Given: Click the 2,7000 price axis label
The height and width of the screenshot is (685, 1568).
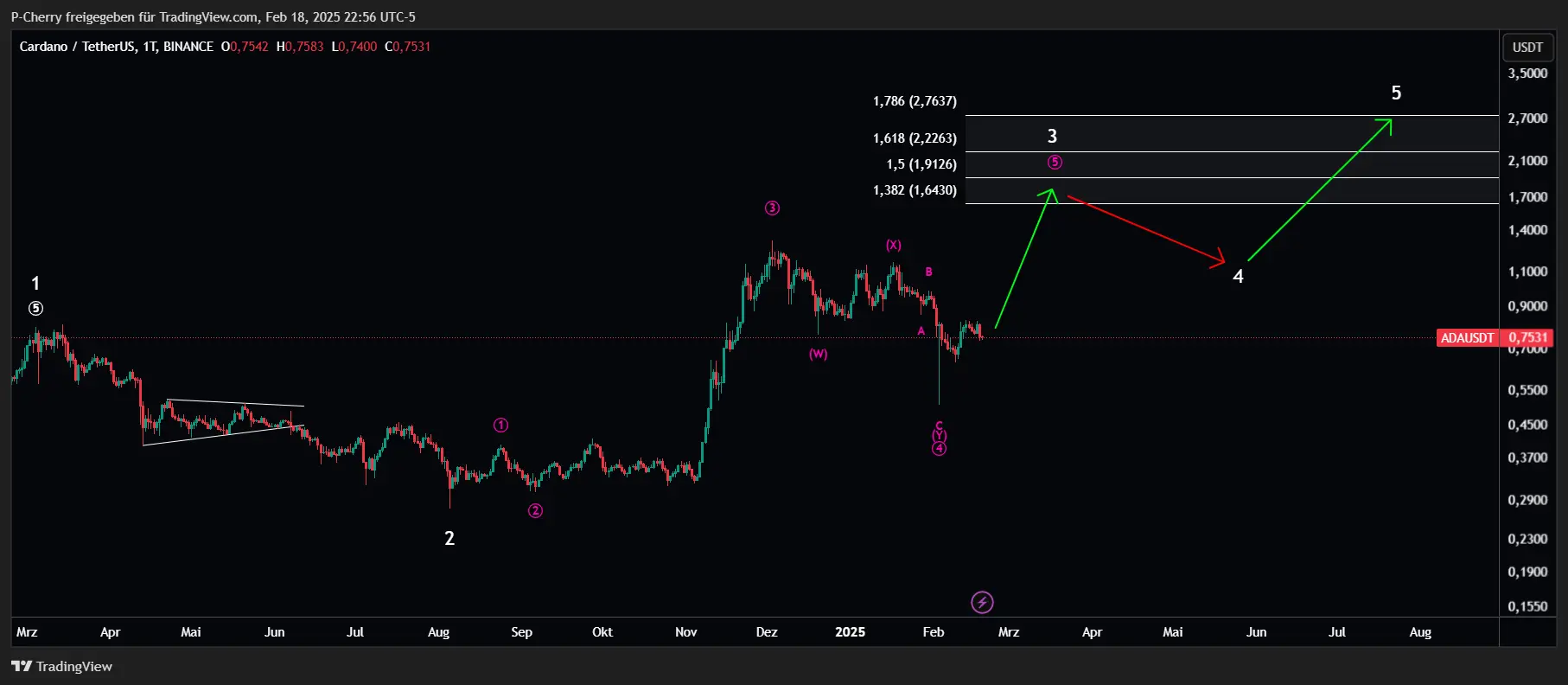Looking at the screenshot, I should click(1527, 118).
